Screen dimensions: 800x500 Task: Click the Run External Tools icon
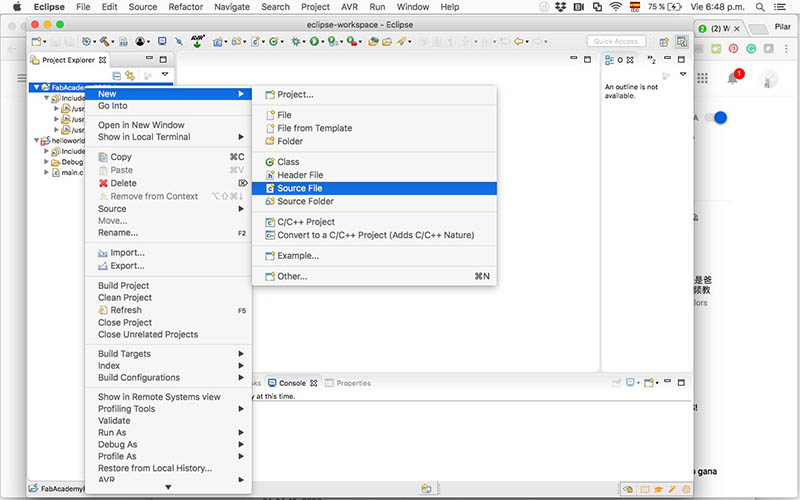point(351,41)
